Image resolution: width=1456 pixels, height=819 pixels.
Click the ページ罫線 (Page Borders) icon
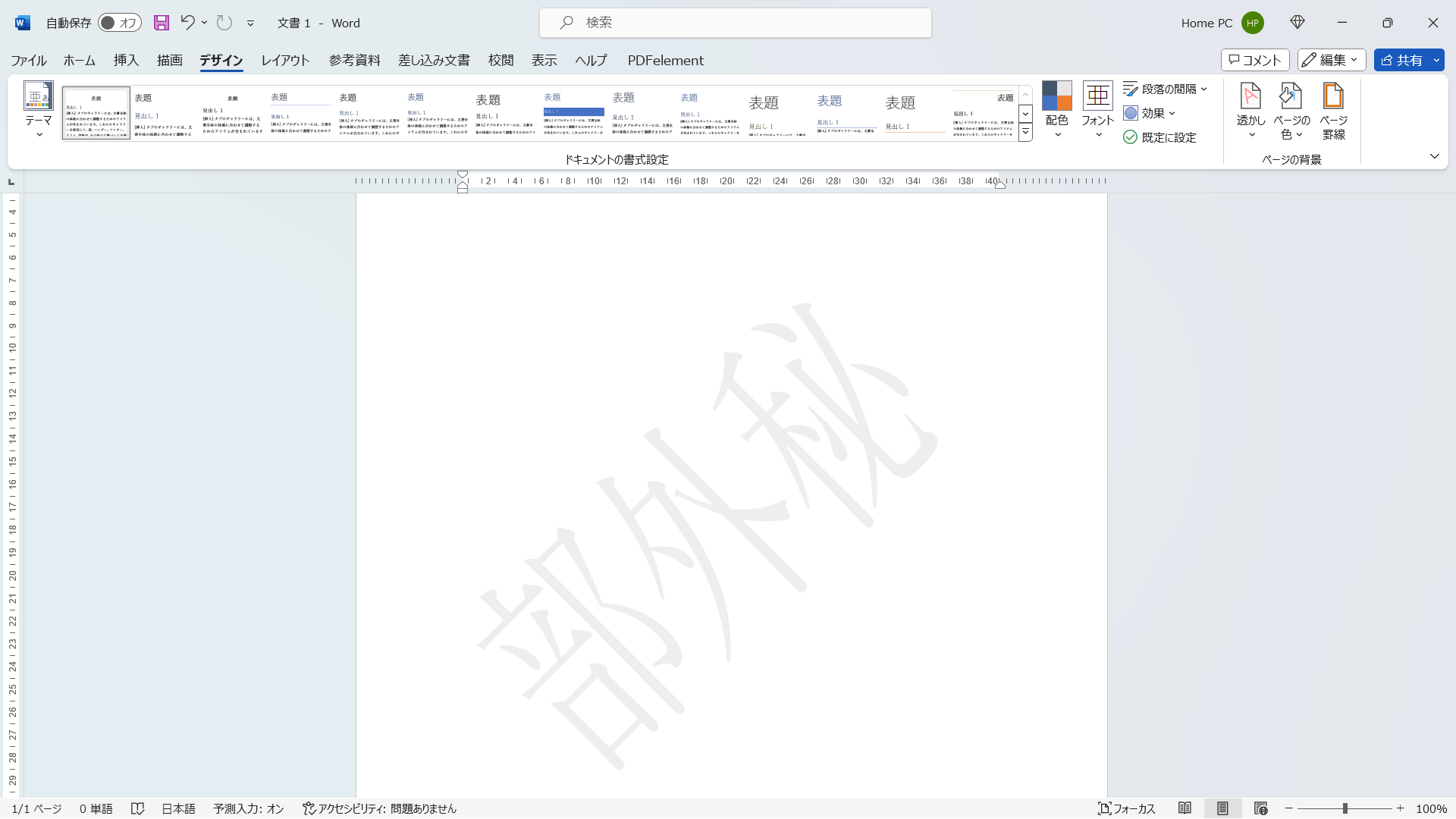coord(1333,110)
